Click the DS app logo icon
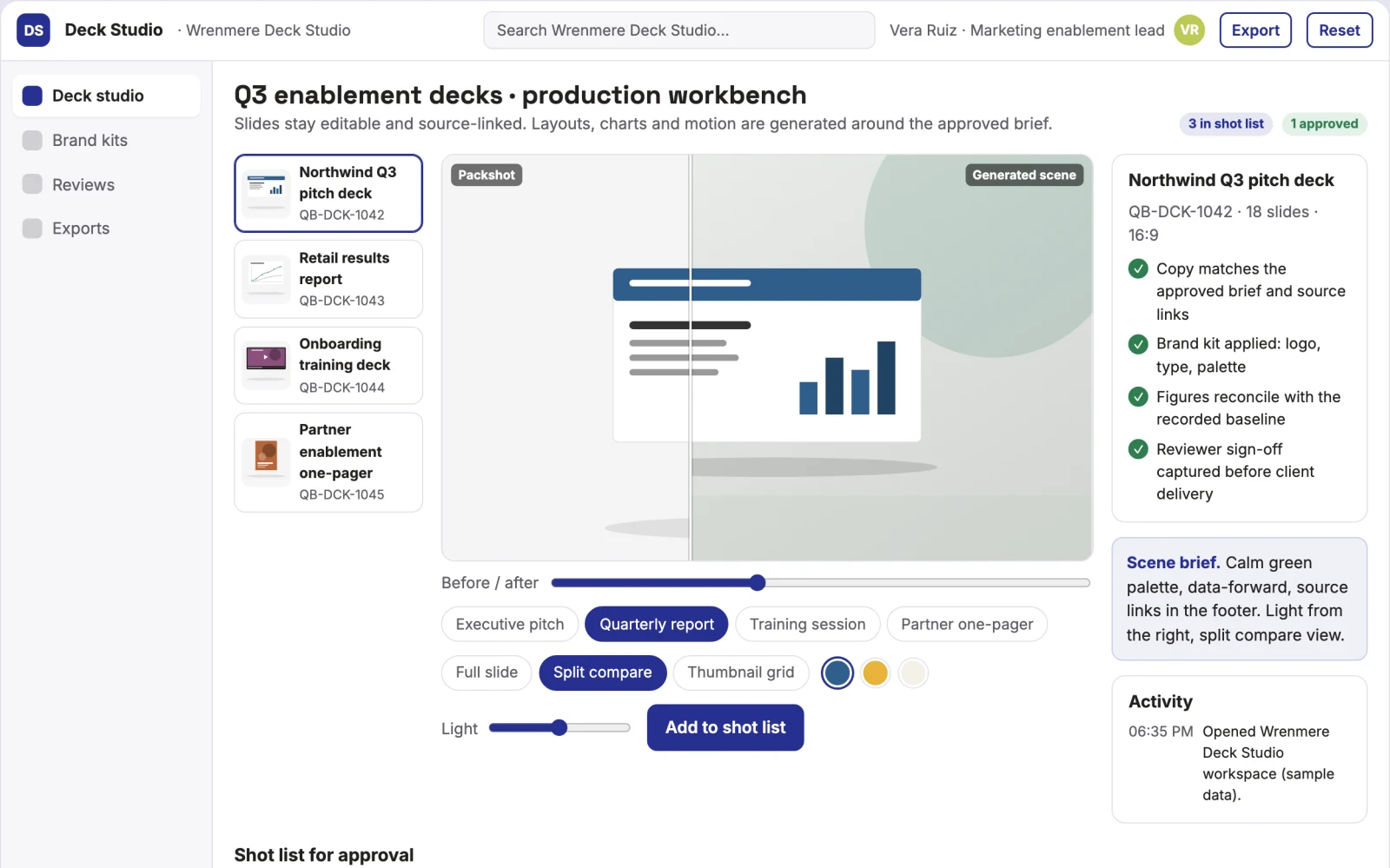The image size is (1390, 868). coord(33,30)
